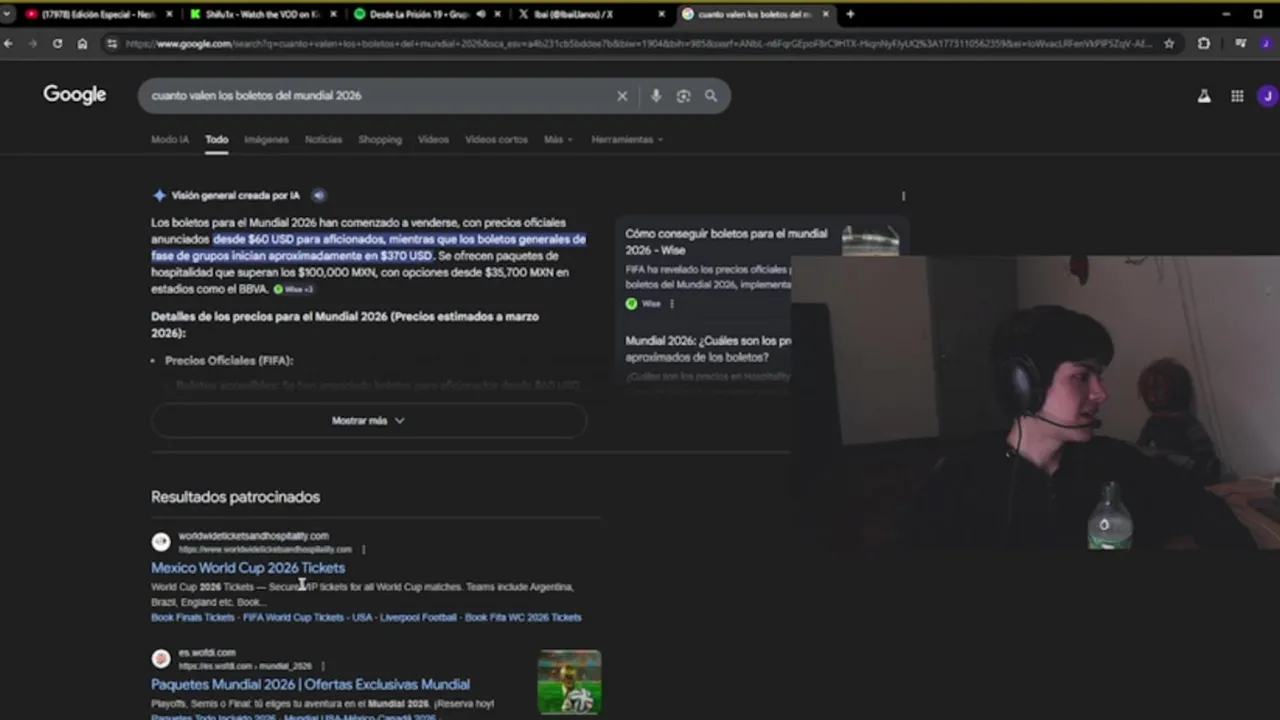Select the Todo search tab
The height and width of the screenshot is (720, 1280).
217,140
